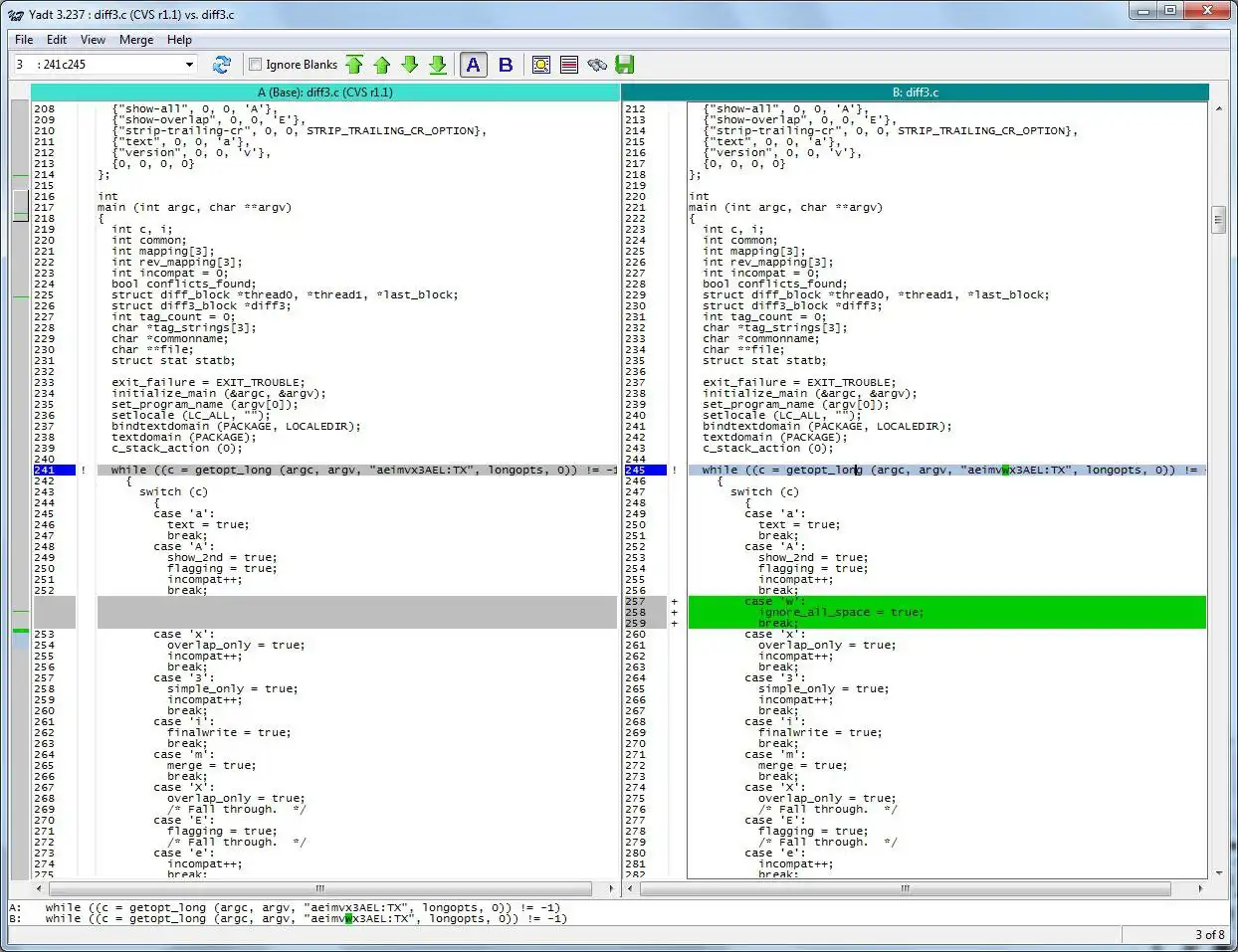Click the red-striped split diff icon
Viewport: 1238px width, 952px height.
click(569, 65)
